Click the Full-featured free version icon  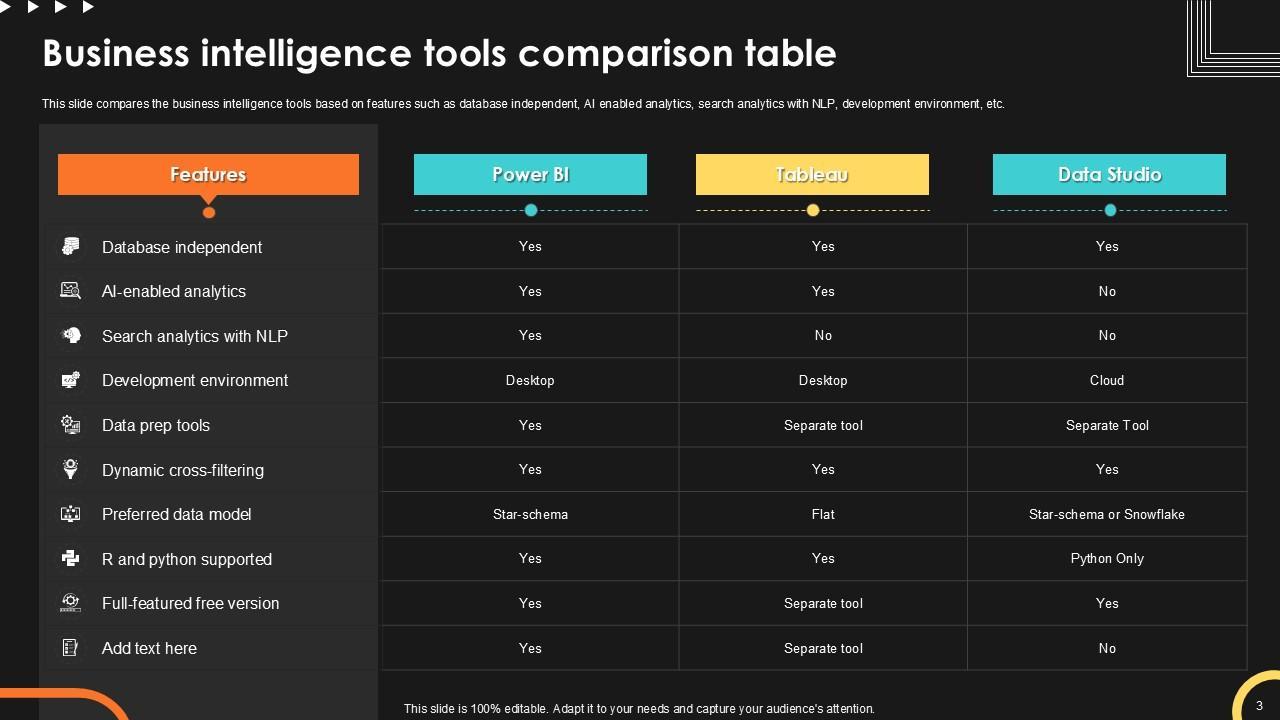tap(70, 603)
